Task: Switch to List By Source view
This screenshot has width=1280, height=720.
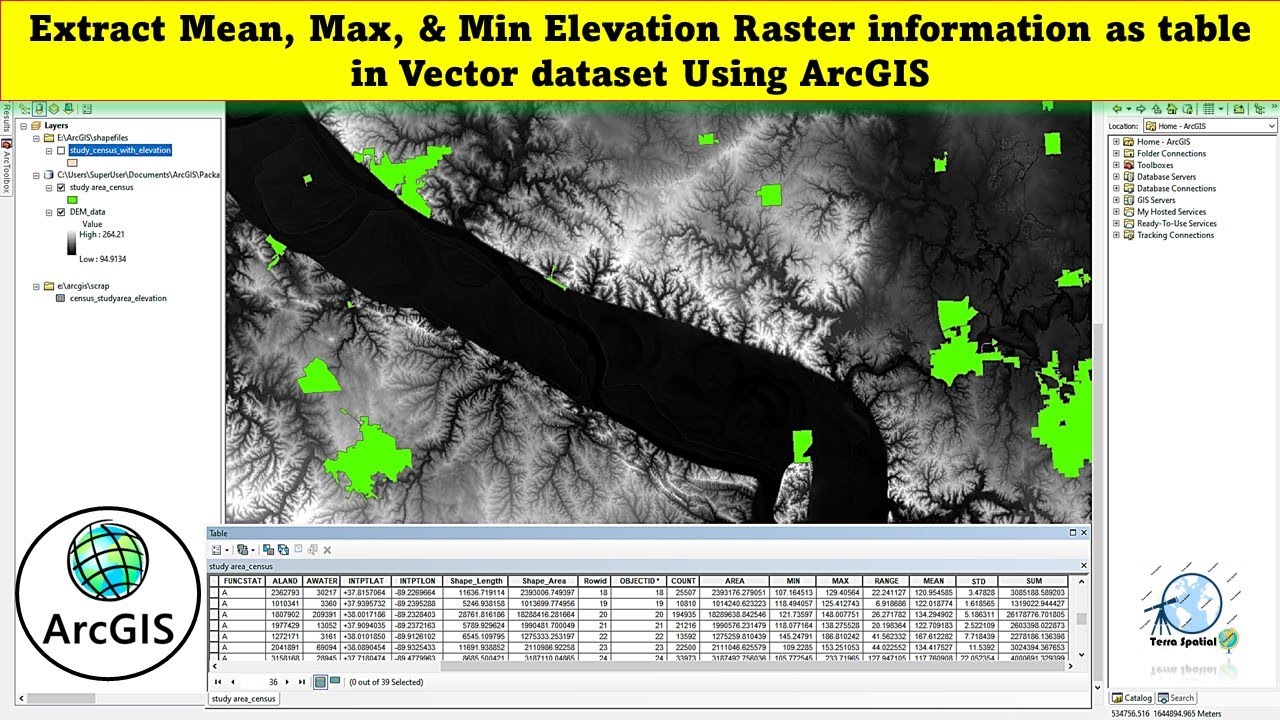Action: coord(39,109)
